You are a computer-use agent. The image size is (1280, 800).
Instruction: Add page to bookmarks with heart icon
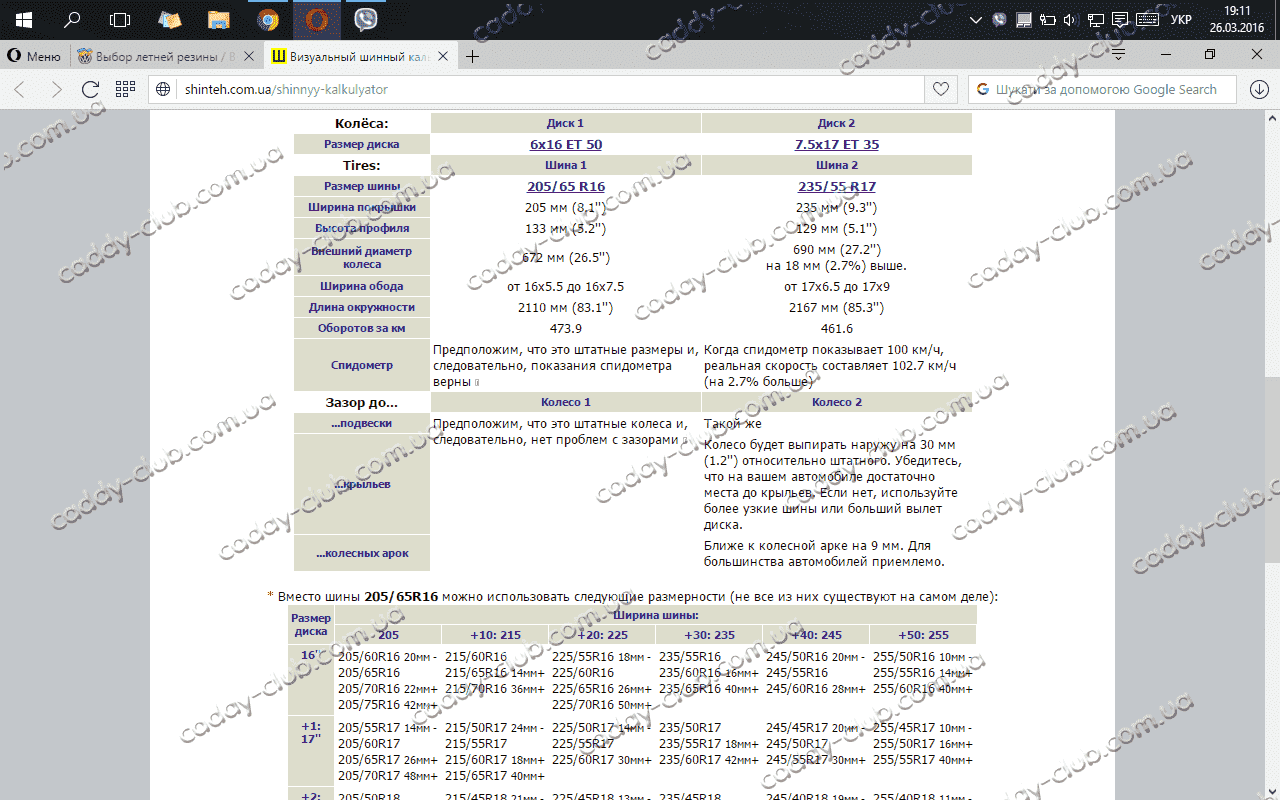(940, 89)
